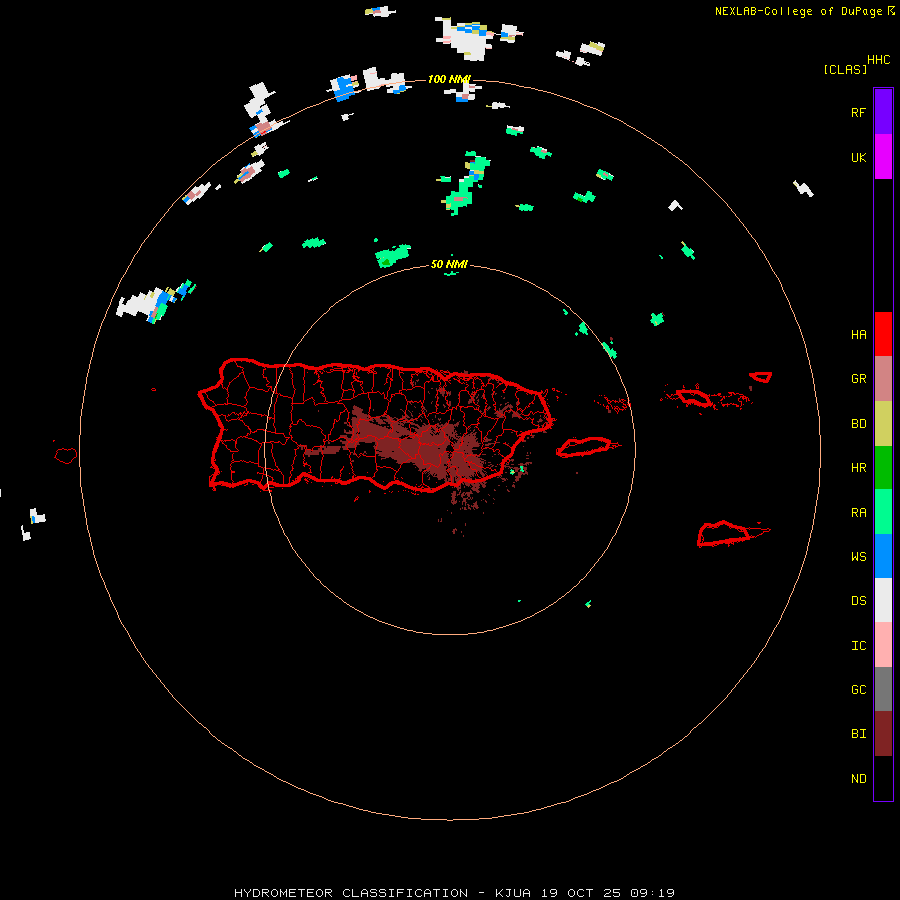900x900 pixels.
Task: Click the green rain cell near 50 NMI label
Action: pyautogui.click(x=393, y=255)
